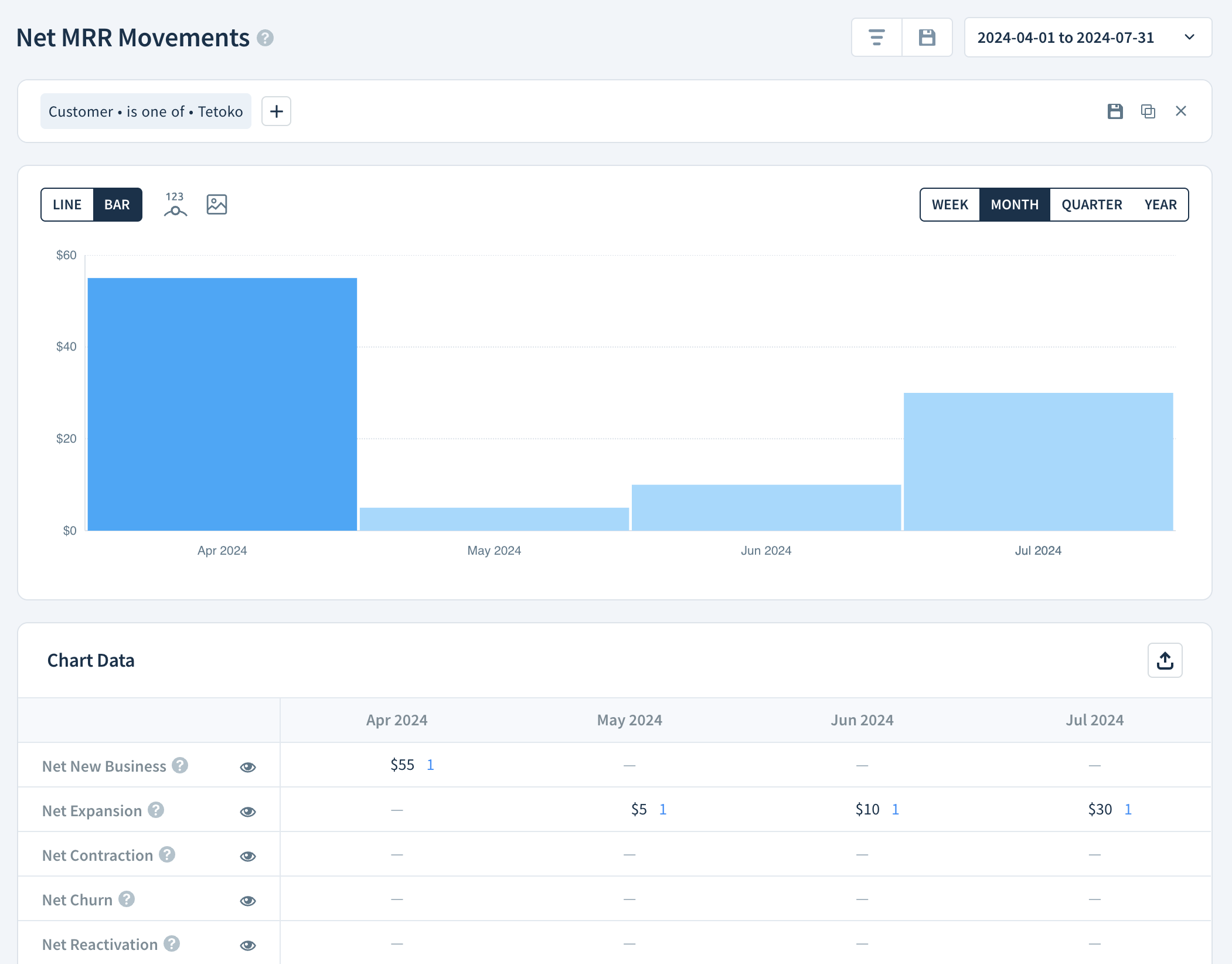The width and height of the screenshot is (1232, 964).
Task: Click the save report icon next to filters
Action: click(927, 37)
